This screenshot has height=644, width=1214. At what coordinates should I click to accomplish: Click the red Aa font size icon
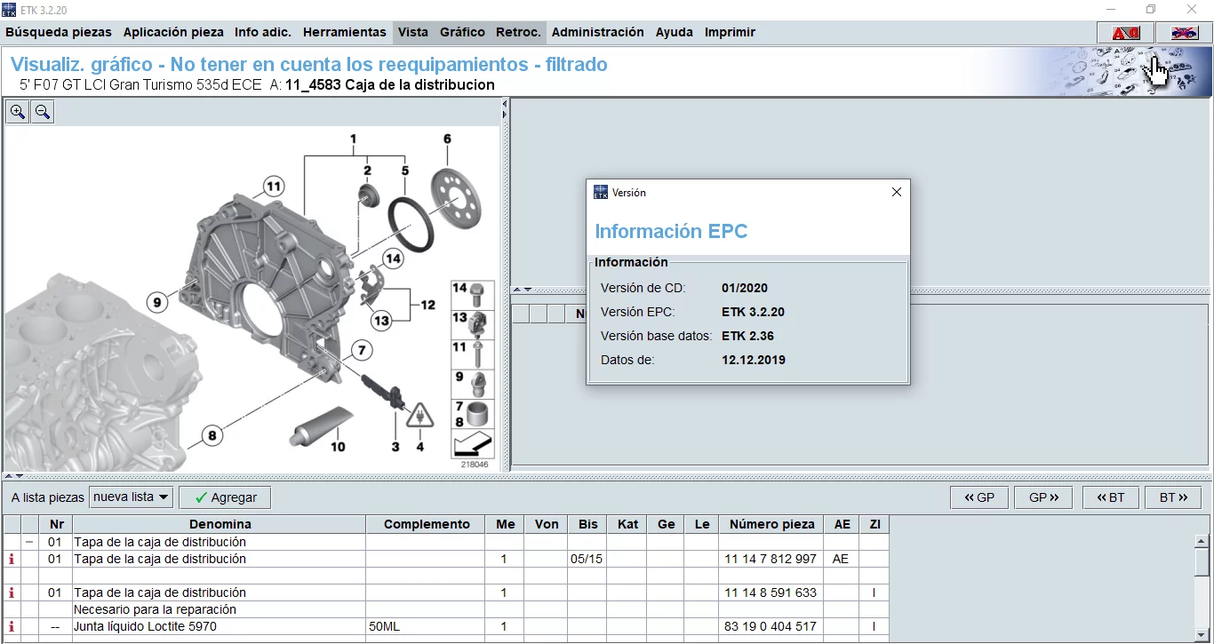pos(1126,33)
